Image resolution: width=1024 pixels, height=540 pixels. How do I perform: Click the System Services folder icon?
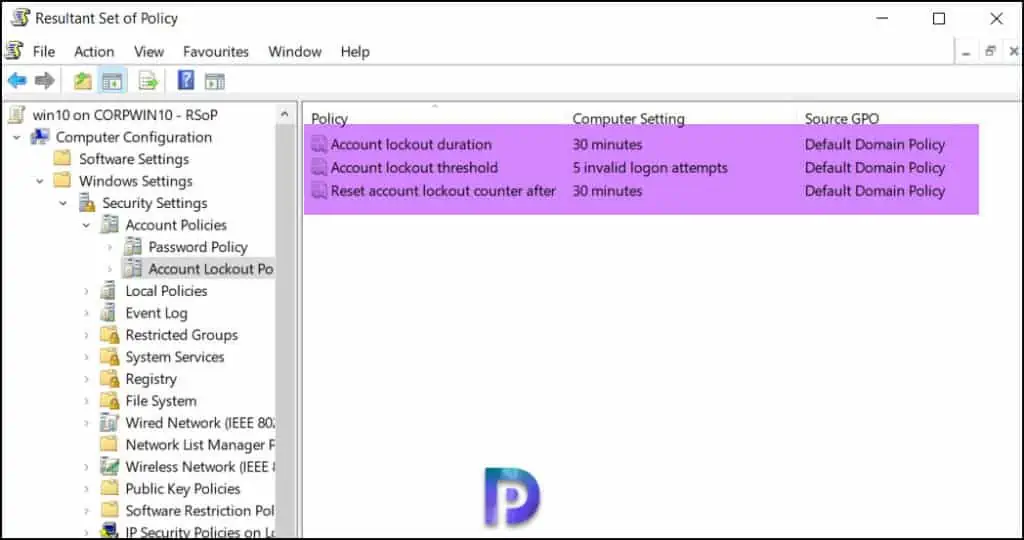[109, 357]
